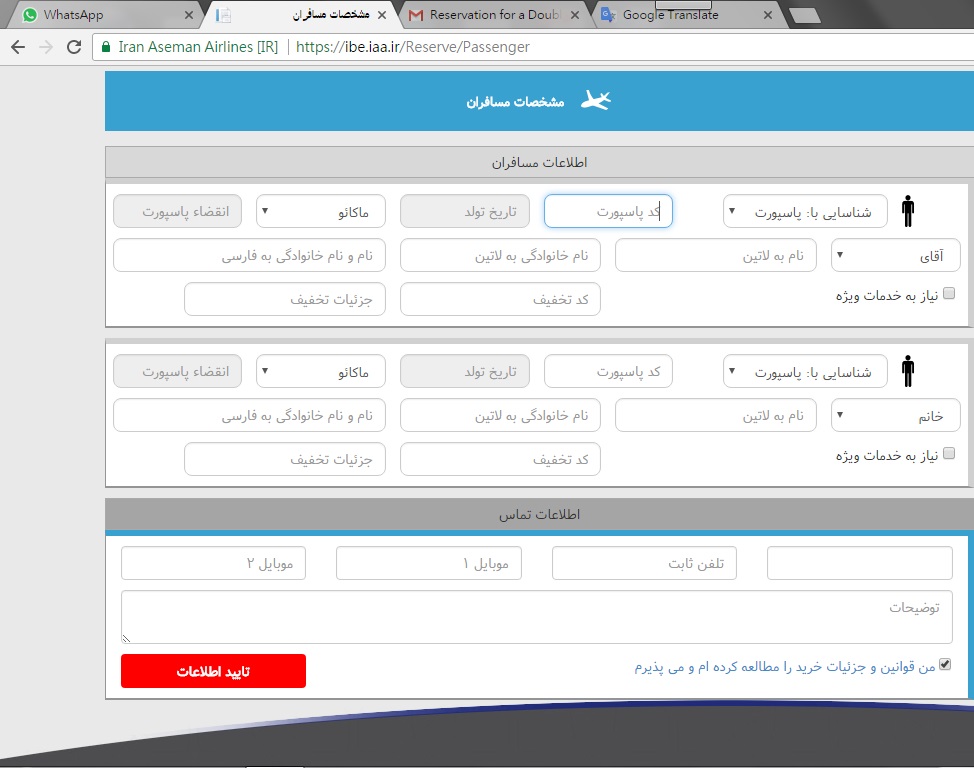Switch to the Reservation for a Double tab
Viewport: 974px width, 768px height.
pos(494,15)
